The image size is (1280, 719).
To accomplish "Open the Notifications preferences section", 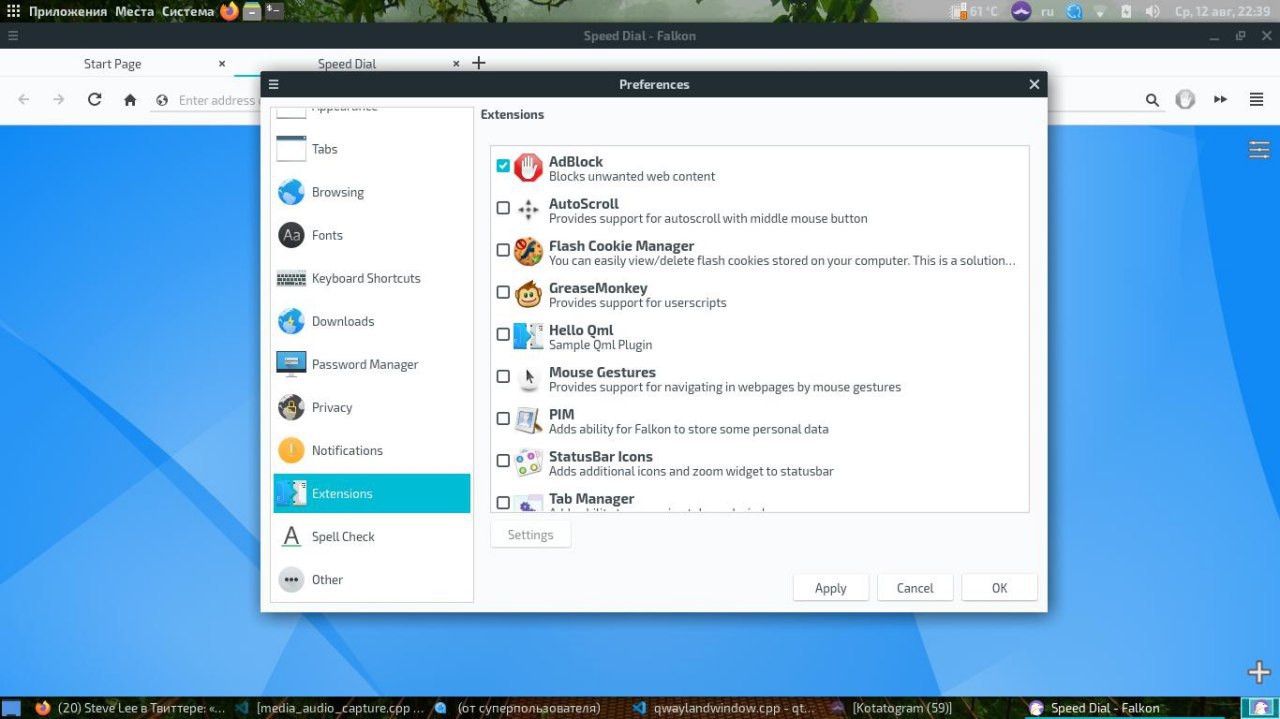I will 372,450.
